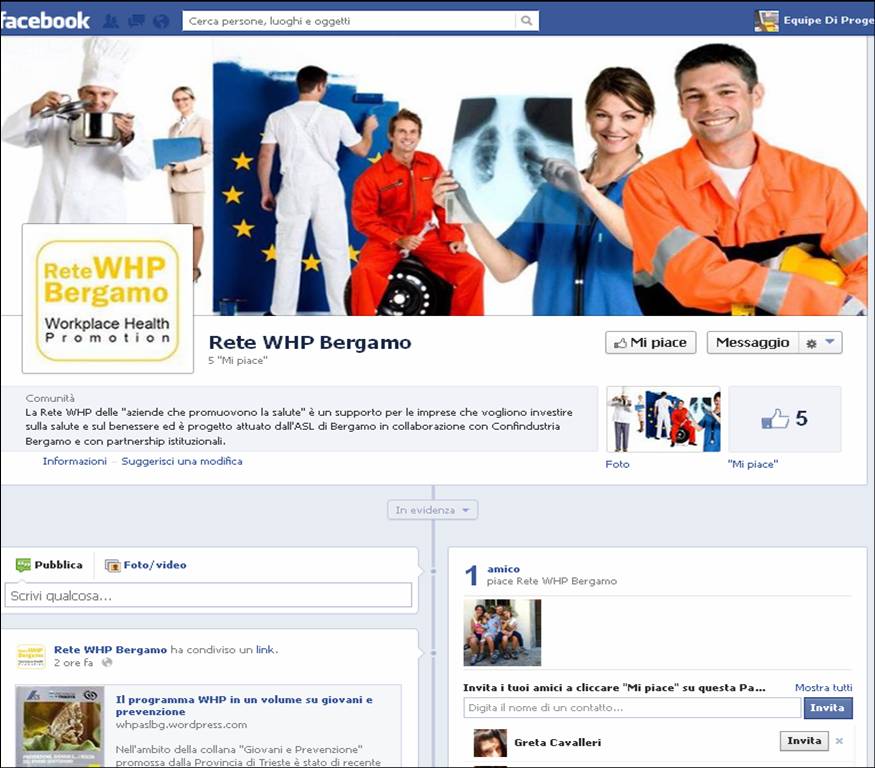Focus the "Scrivi qualcosa..." post field

click(208, 596)
